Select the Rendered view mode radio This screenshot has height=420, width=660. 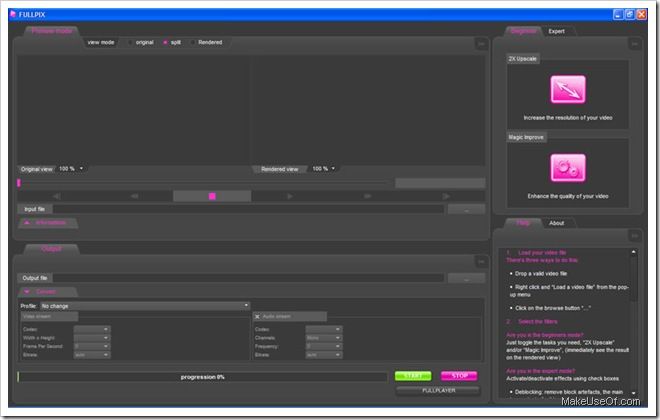(x=193, y=42)
